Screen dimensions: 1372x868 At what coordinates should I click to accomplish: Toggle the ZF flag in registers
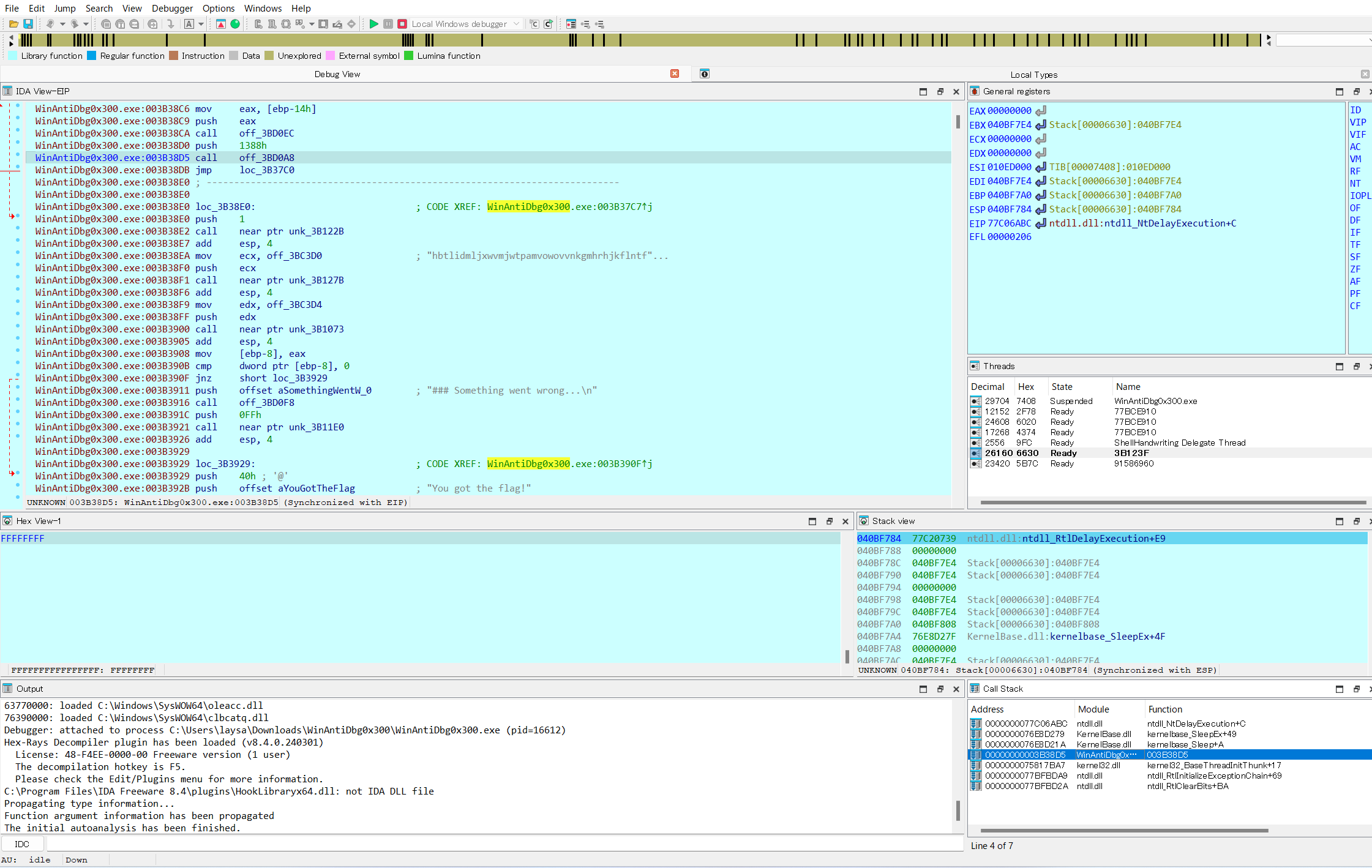pos(1355,269)
